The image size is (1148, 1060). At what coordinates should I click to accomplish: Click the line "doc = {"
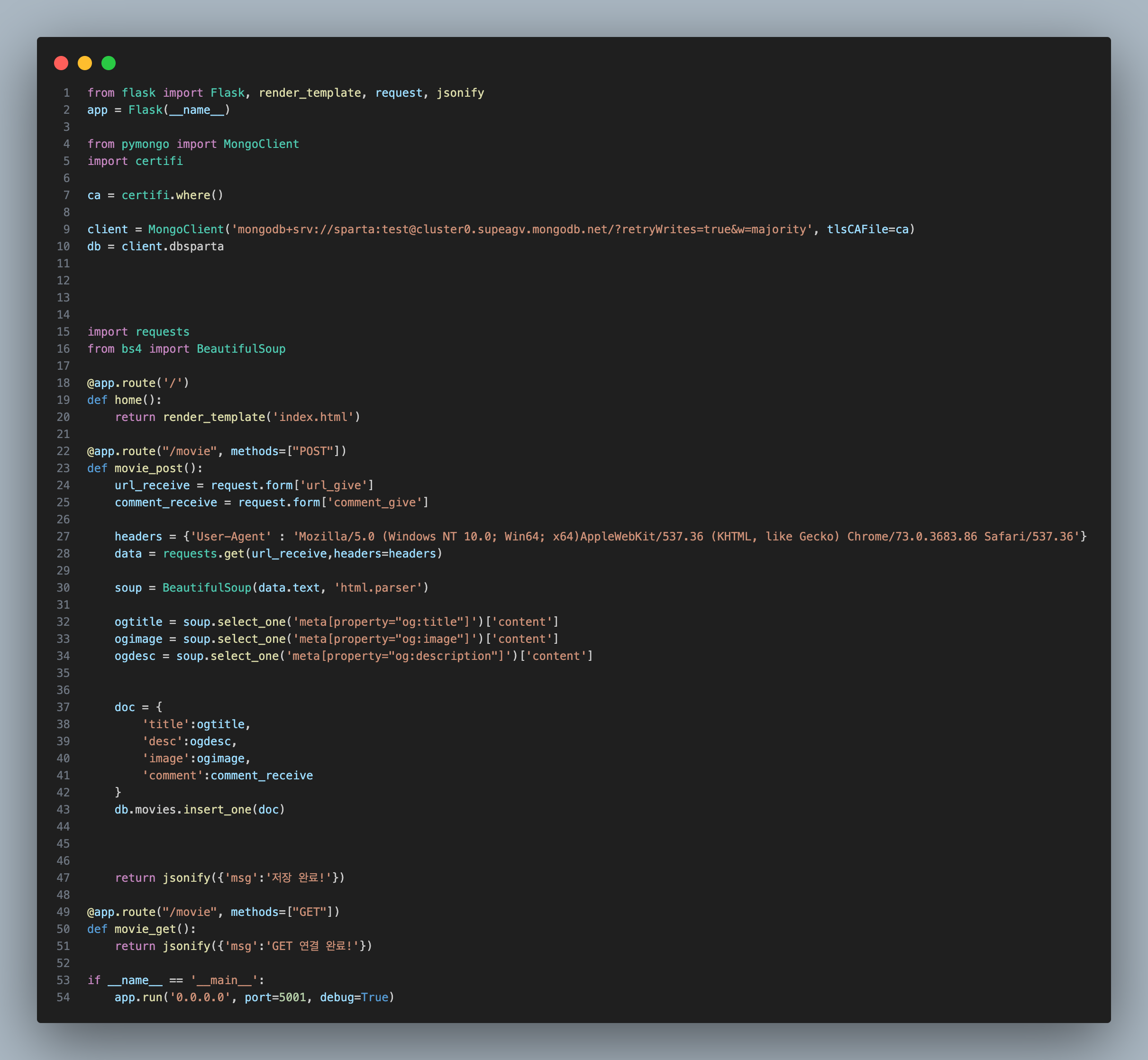138,708
